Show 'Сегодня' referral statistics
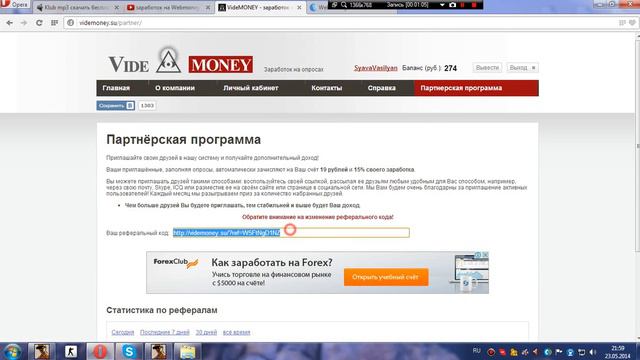640x360 pixels. [x=123, y=332]
